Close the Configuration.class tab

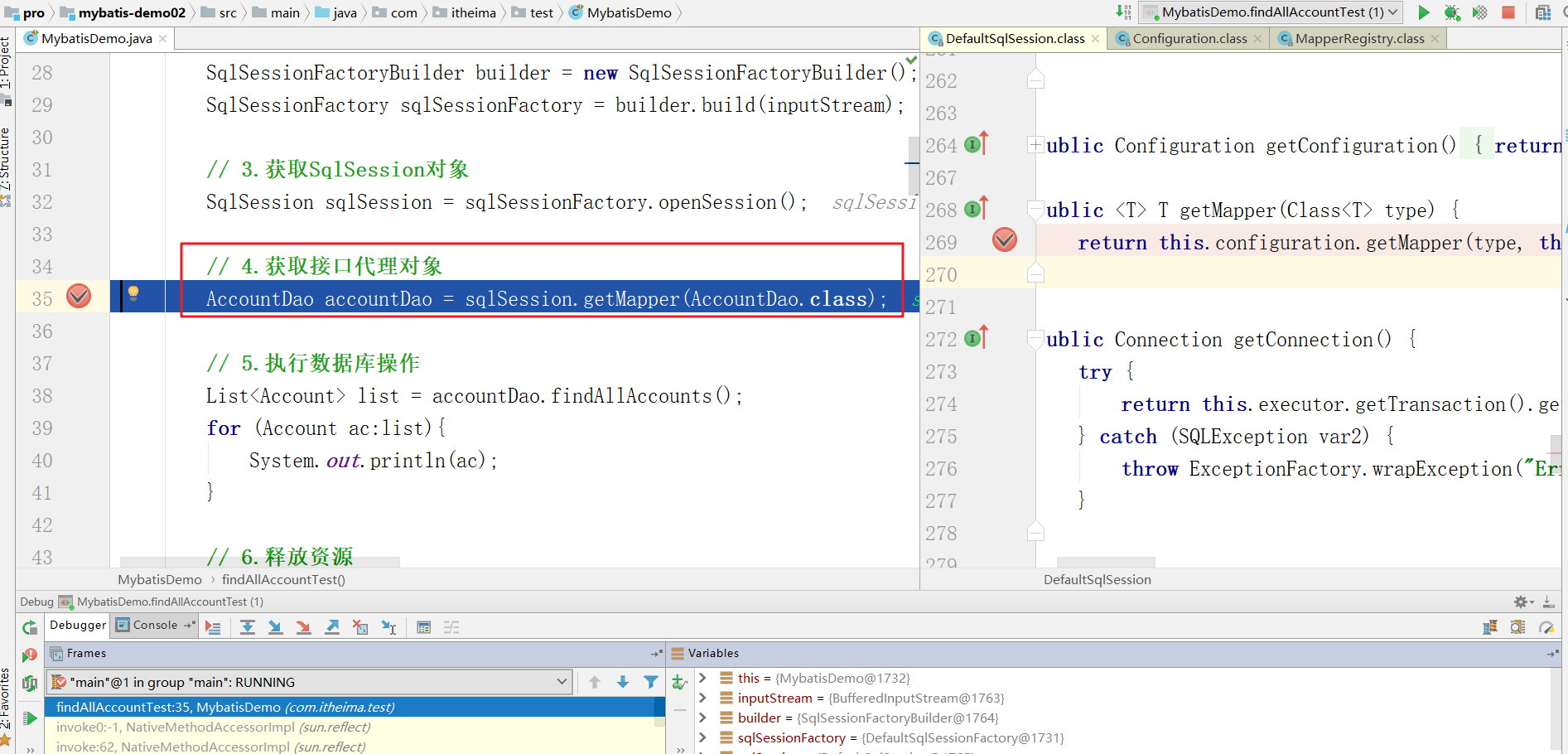[x=1257, y=39]
